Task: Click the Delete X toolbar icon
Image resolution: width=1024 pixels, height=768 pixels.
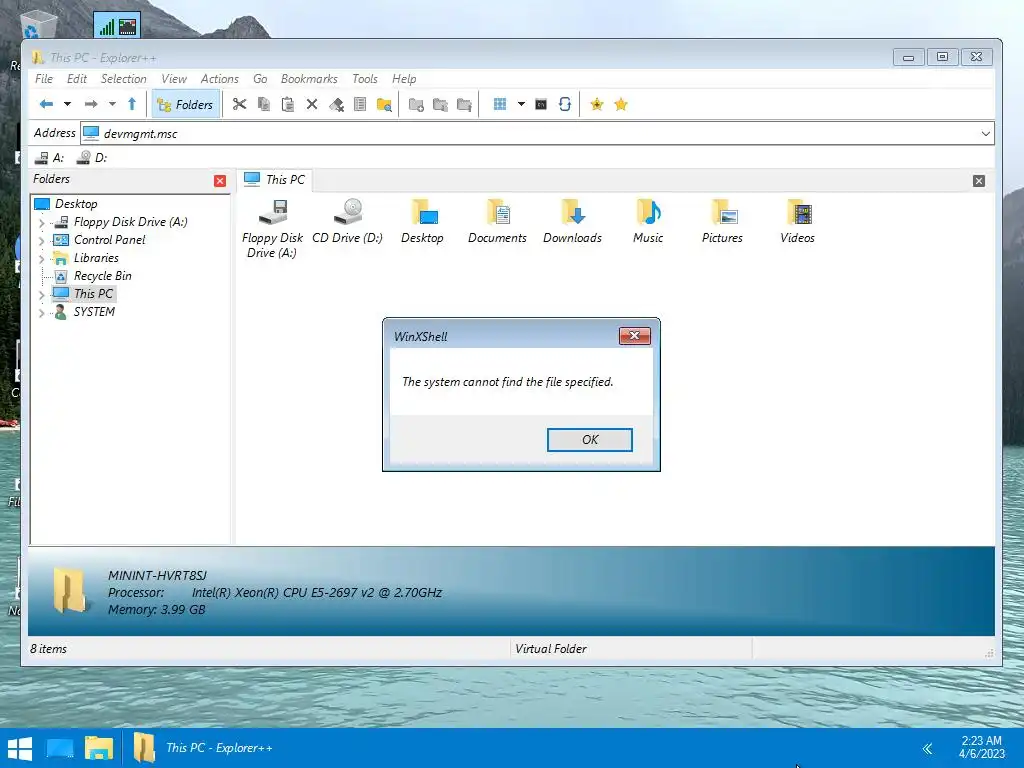Action: click(x=312, y=104)
